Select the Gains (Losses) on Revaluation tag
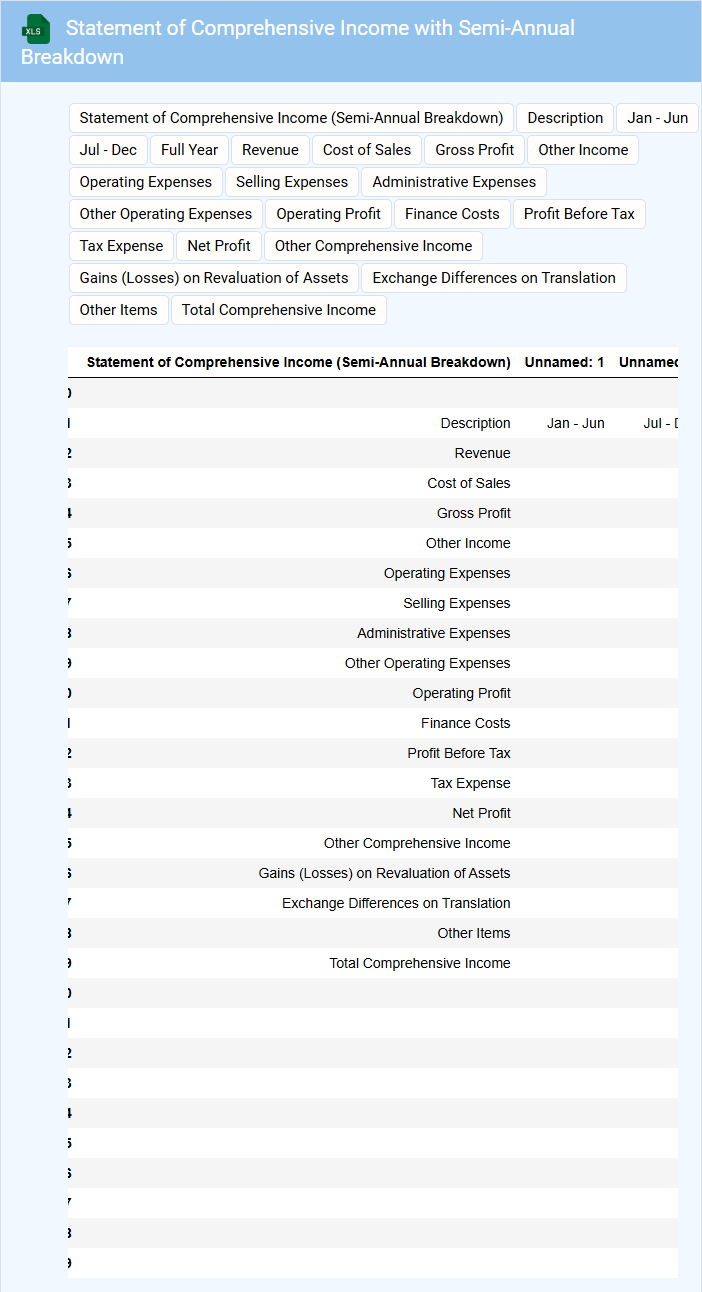The image size is (702, 1292). 214,278
